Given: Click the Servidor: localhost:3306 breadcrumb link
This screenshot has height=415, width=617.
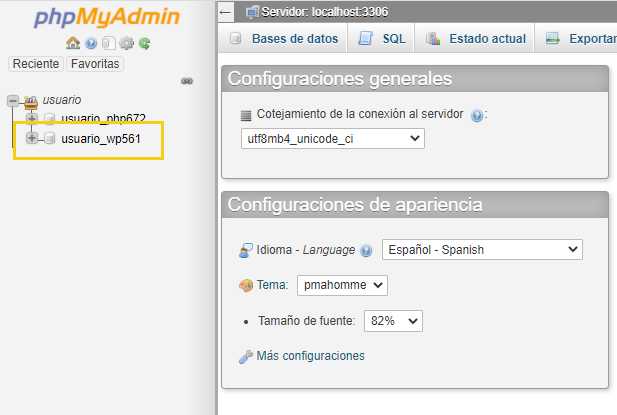Looking at the screenshot, I should coord(325,12).
